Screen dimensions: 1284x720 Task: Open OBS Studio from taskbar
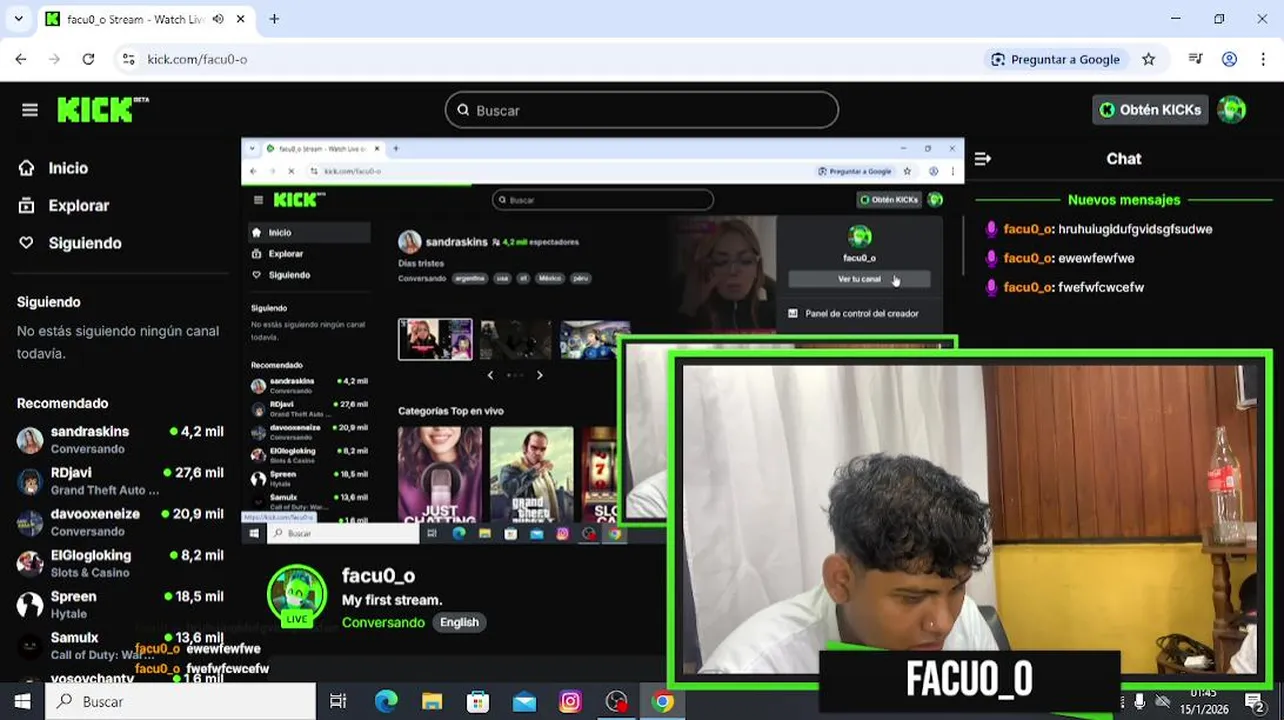(x=616, y=701)
